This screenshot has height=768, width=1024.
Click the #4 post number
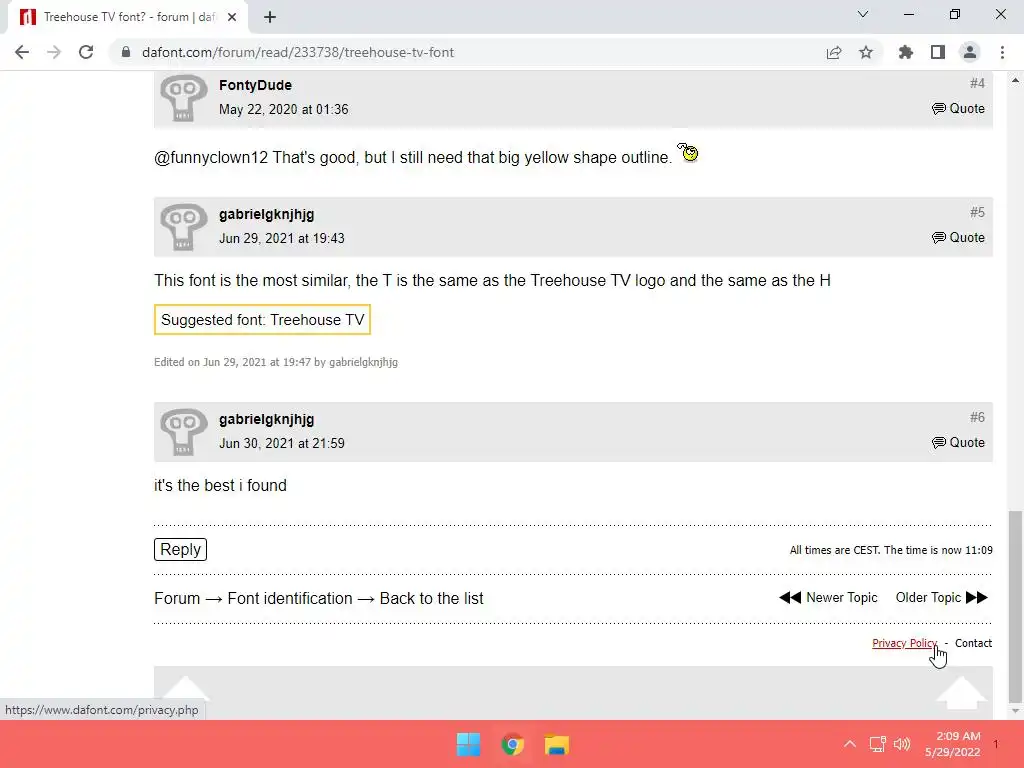(x=977, y=83)
